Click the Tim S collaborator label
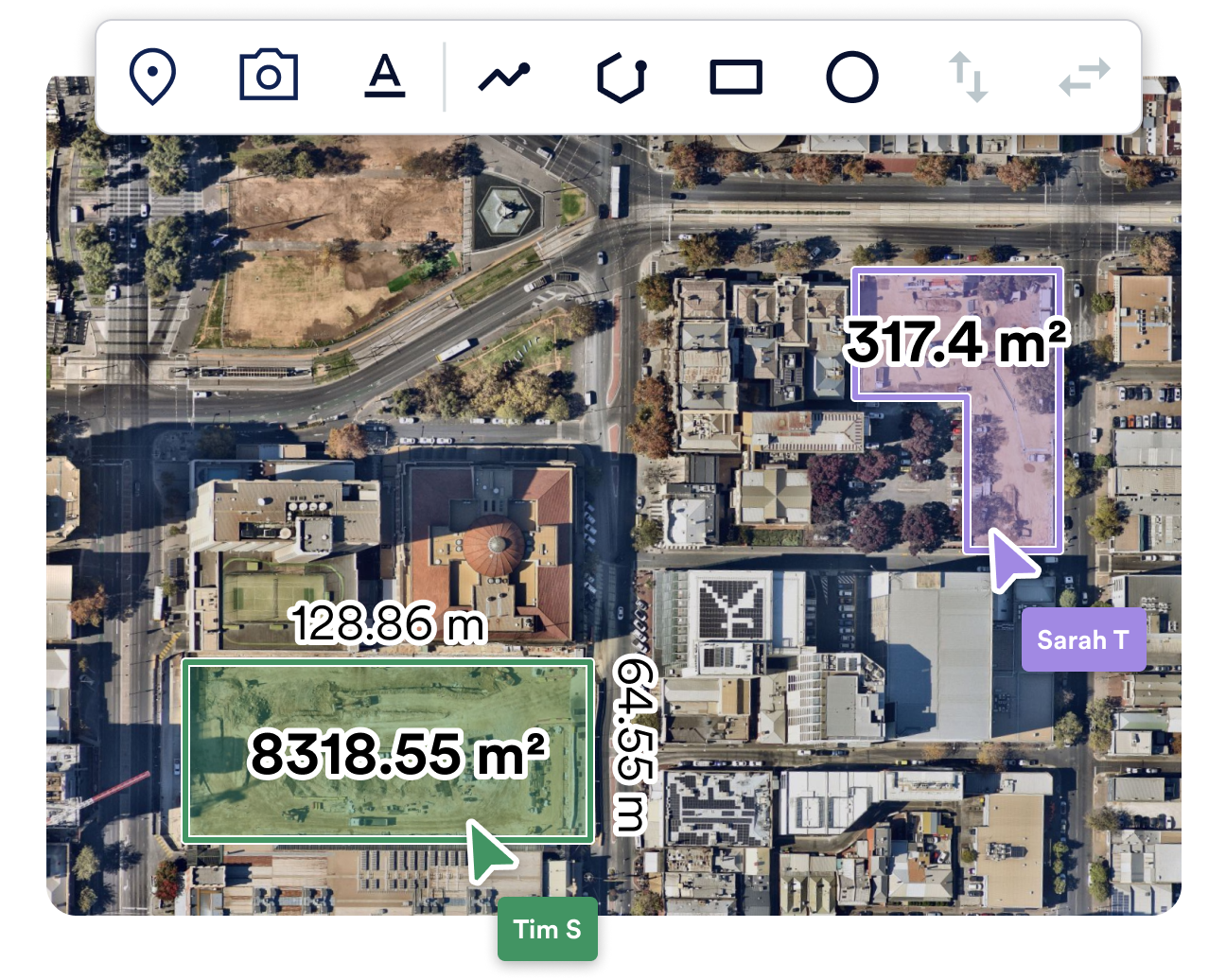The height and width of the screenshot is (980, 1226). (x=547, y=929)
